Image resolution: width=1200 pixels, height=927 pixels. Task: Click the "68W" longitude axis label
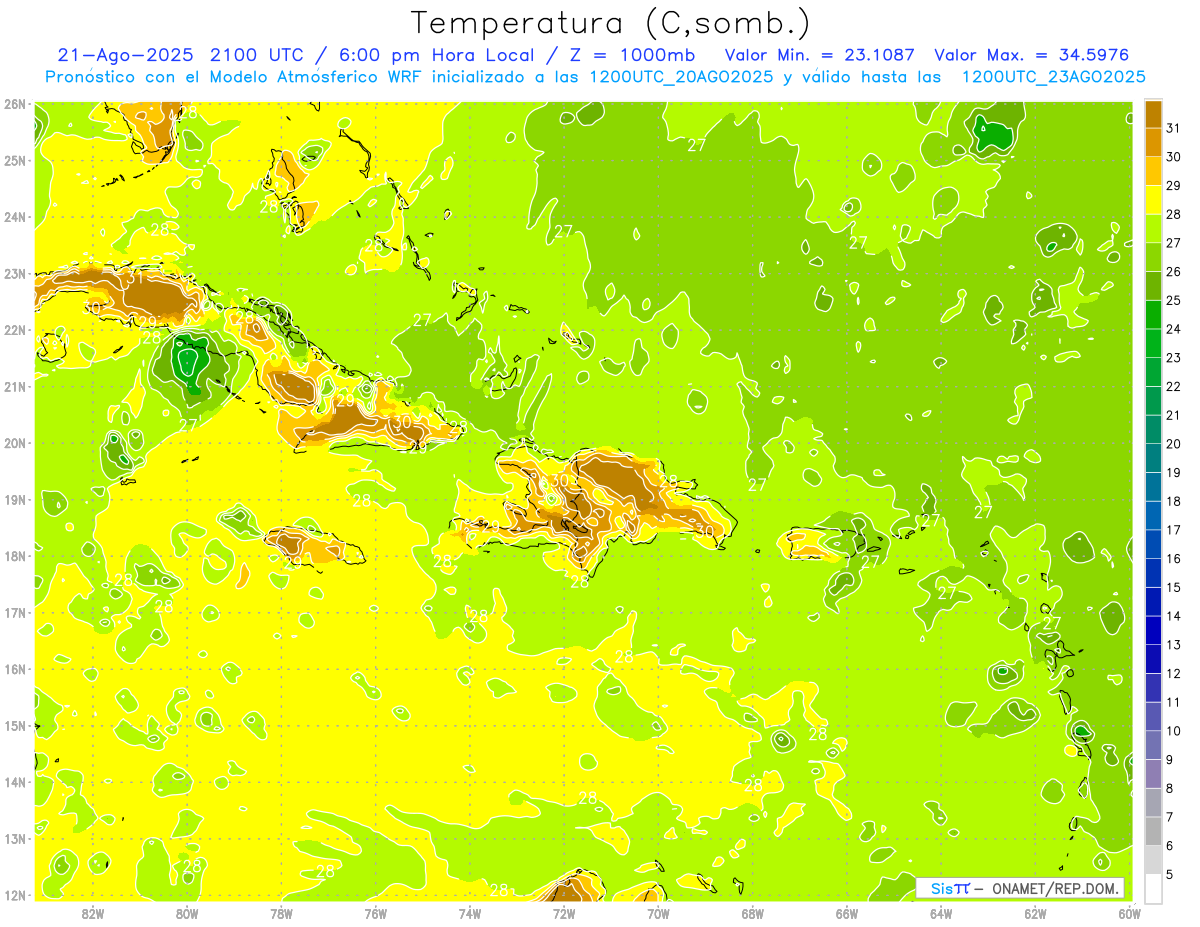(753, 913)
